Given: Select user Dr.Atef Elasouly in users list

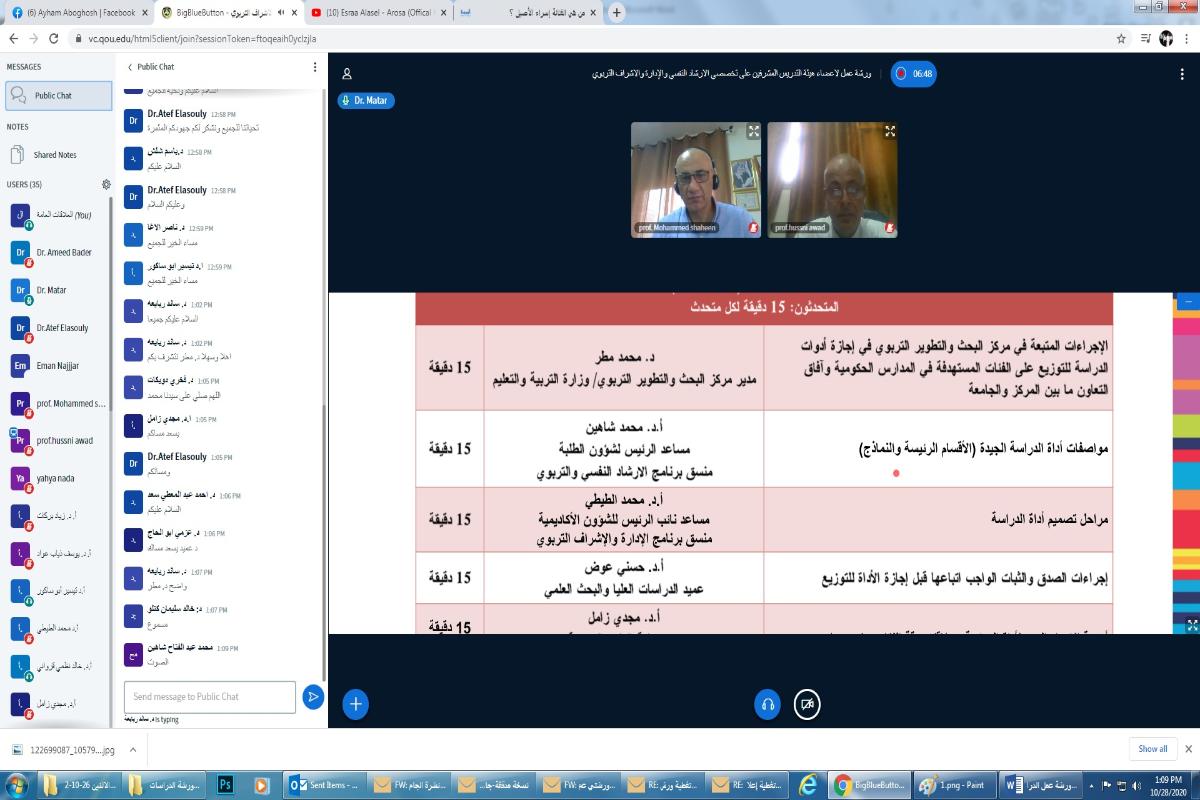Looking at the screenshot, I should [x=58, y=328].
